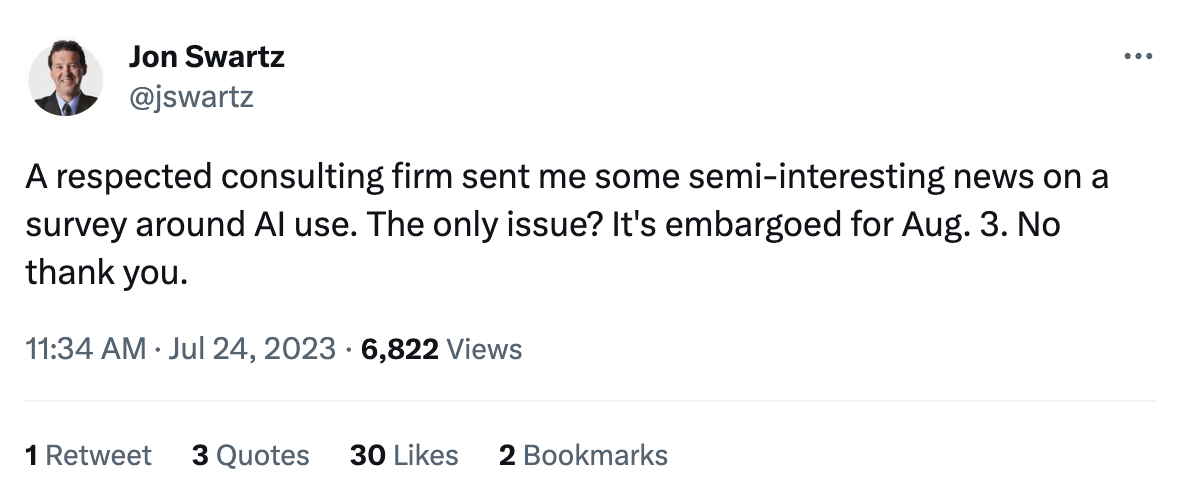Screen dimensions: 1186x490
Task: Click the @jswartz handle
Action: coord(190,97)
